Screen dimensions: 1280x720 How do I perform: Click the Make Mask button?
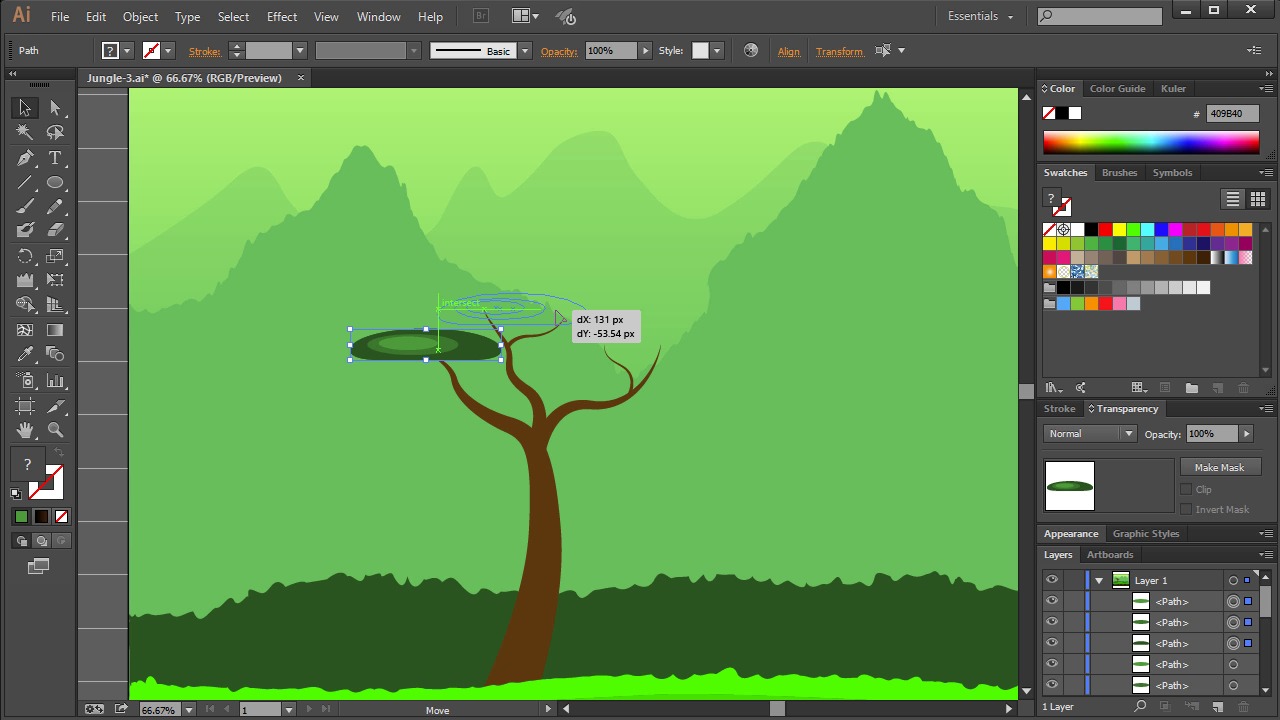tap(1219, 467)
